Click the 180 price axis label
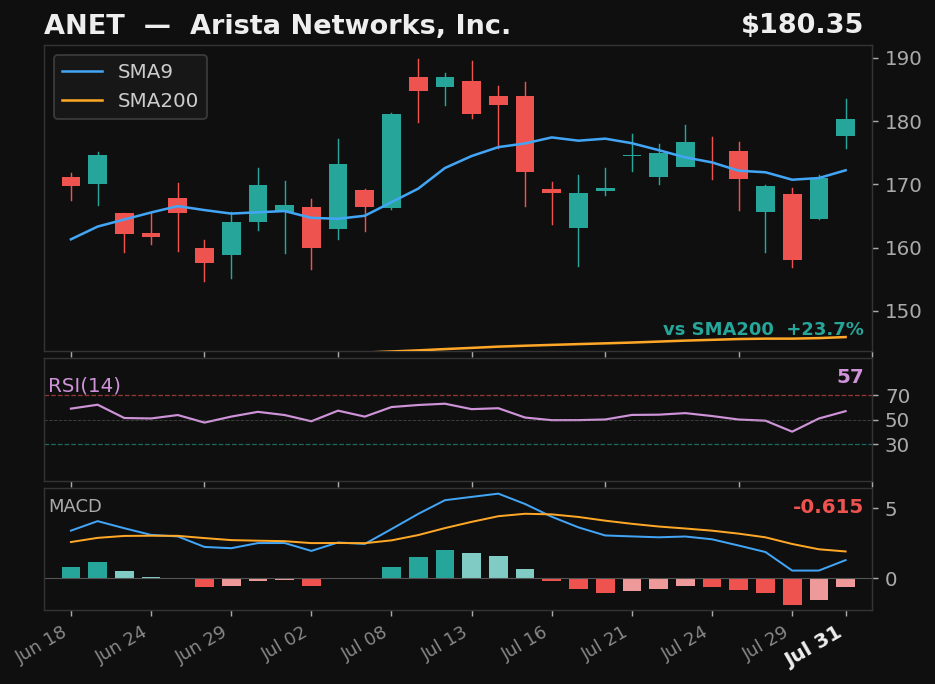The width and height of the screenshot is (935, 684). (x=903, y=122)
